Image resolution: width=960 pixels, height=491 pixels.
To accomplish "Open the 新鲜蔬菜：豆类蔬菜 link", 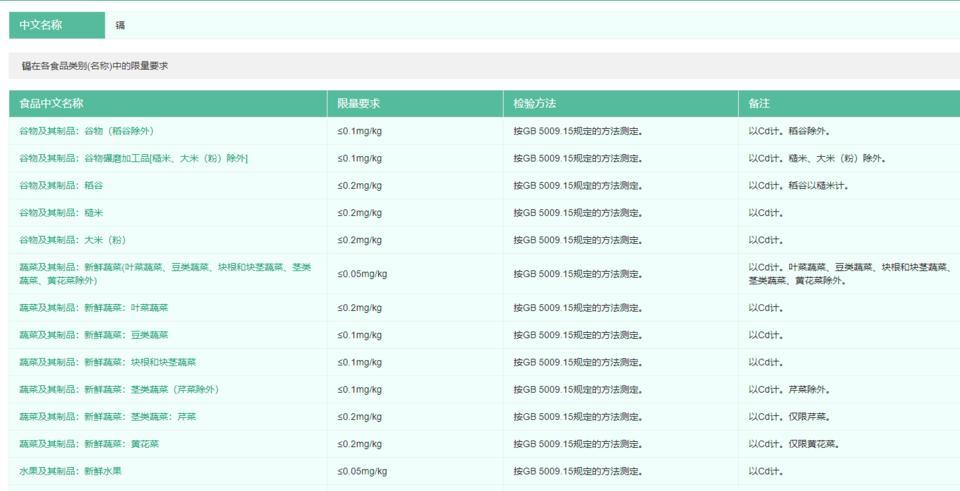I will click(x=93, y=335).
